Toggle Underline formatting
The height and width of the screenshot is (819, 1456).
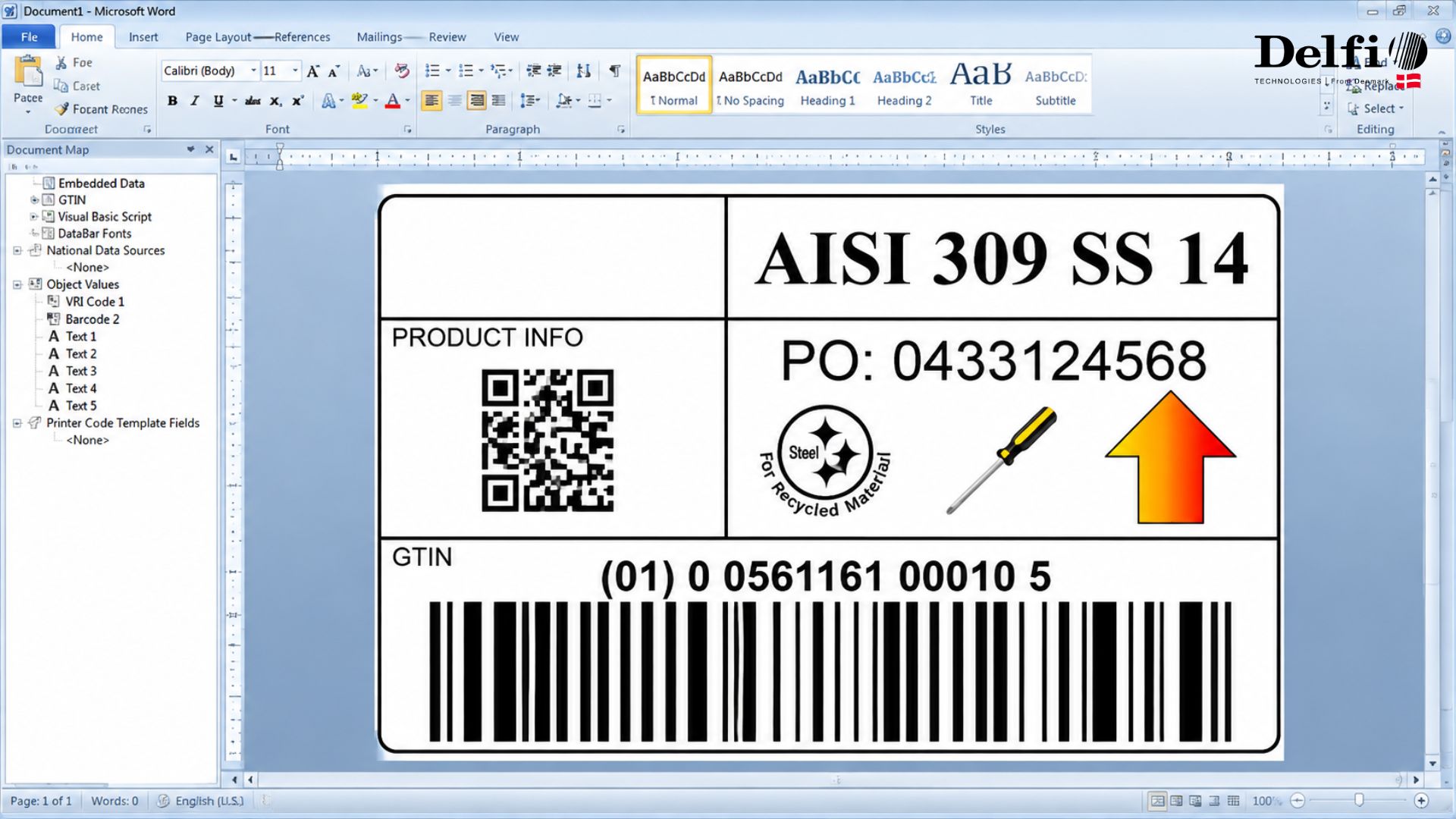pos(218,101)
